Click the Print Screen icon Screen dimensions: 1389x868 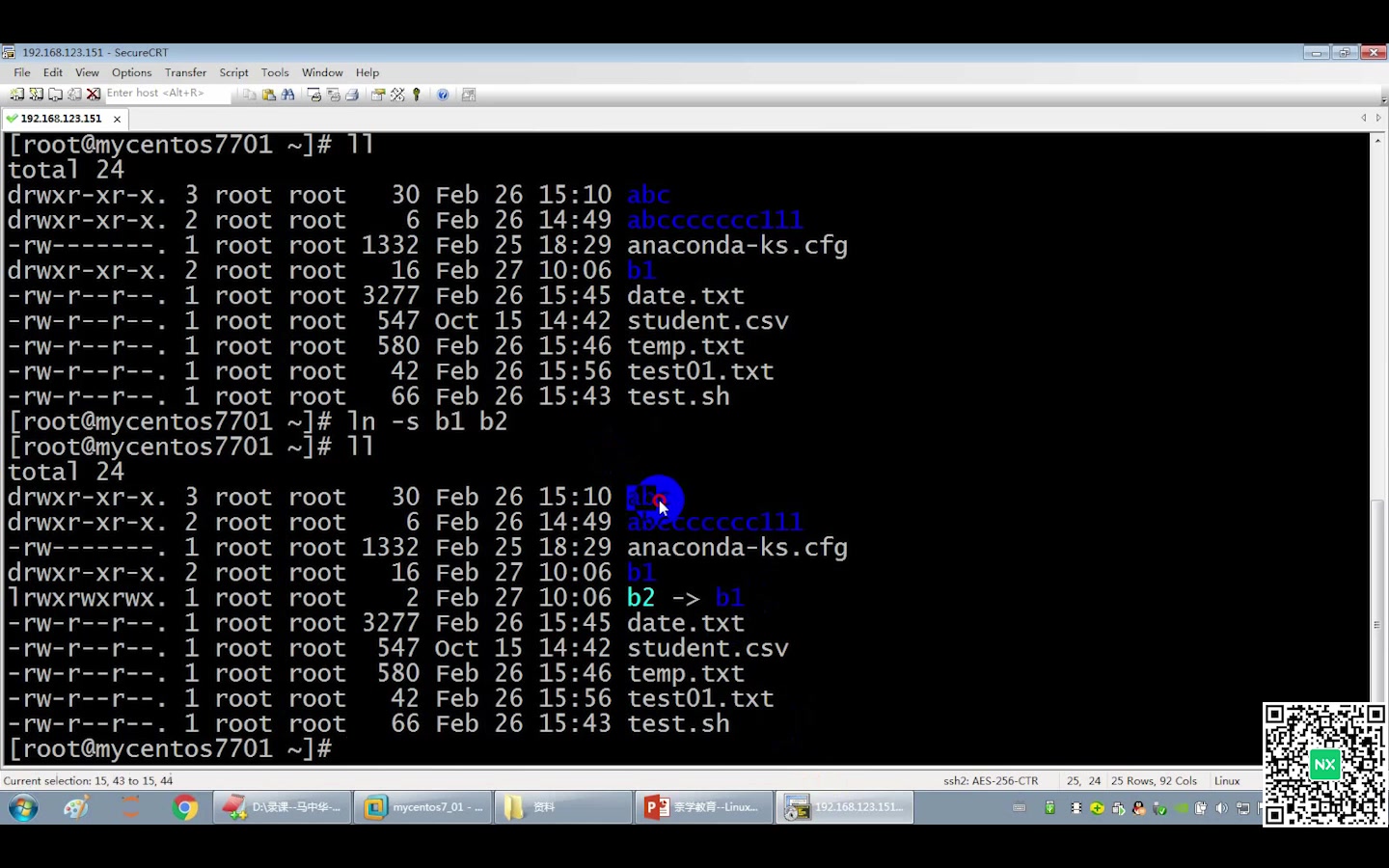(x=314, y=95)
